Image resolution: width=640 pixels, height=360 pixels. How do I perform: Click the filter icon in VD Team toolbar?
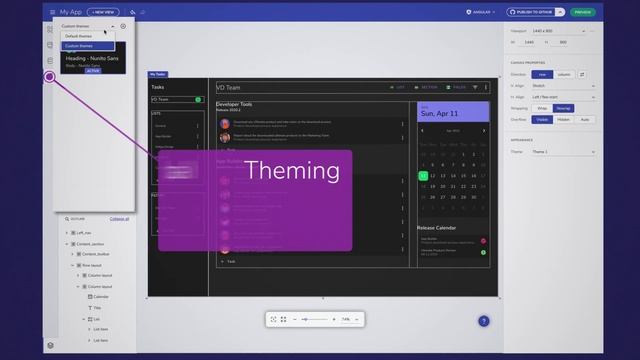[x=475, y=87]
